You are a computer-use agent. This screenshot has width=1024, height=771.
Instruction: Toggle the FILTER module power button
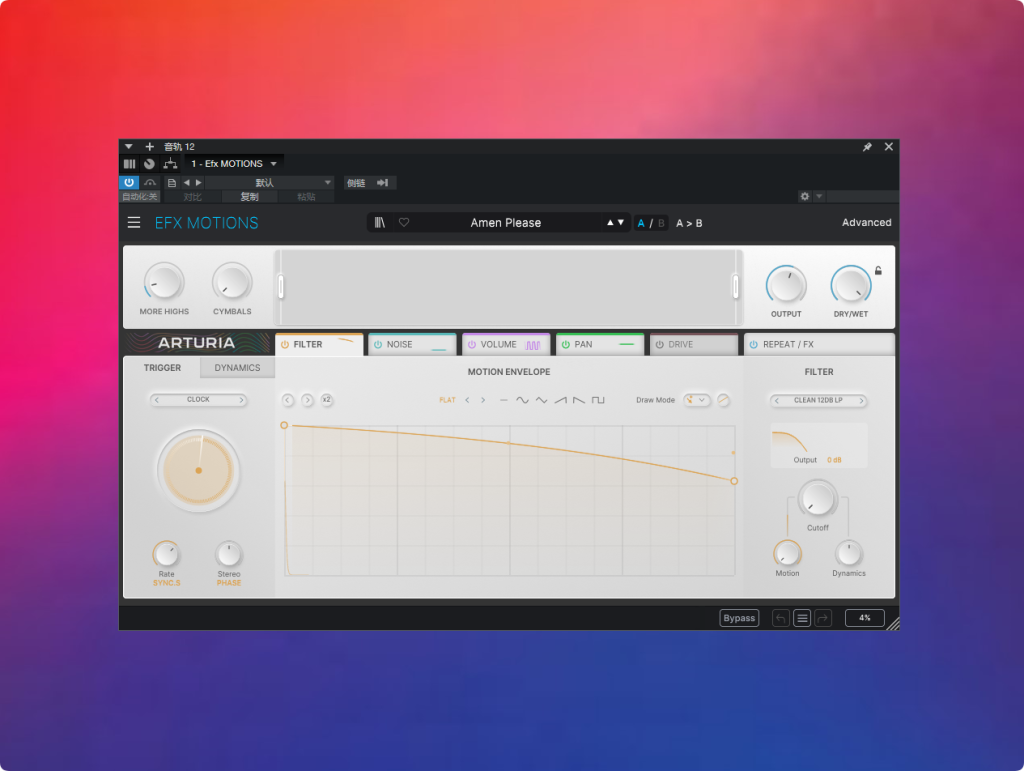pyautogui.click(x=285, y=345)
